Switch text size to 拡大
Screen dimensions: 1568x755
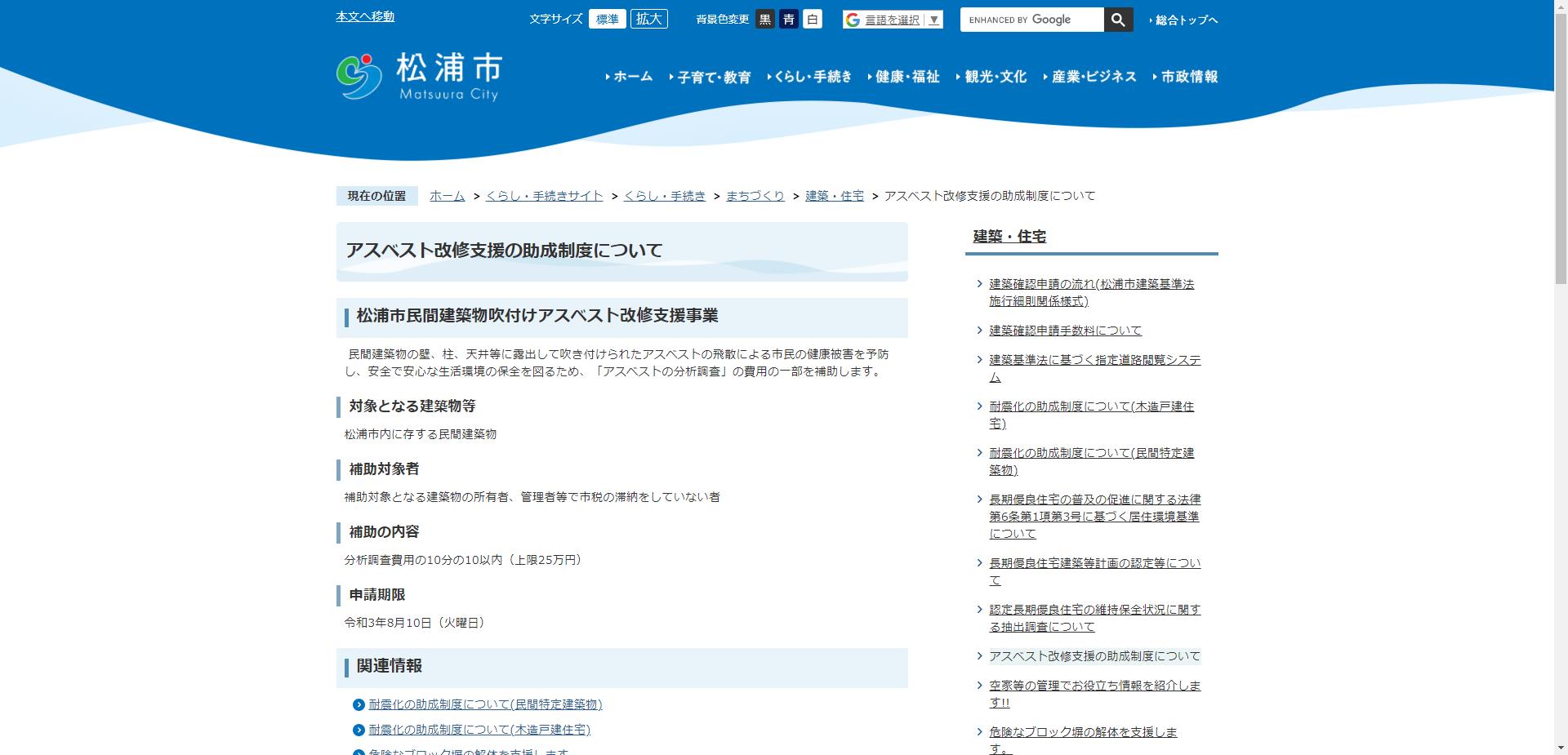click(648, 19)
